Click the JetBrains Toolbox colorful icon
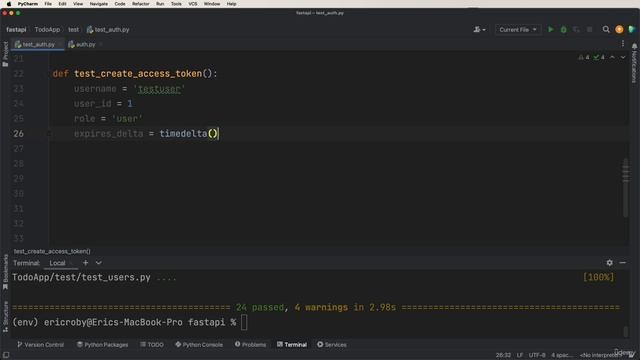The image size is (640, 360). tap(632, 29)
